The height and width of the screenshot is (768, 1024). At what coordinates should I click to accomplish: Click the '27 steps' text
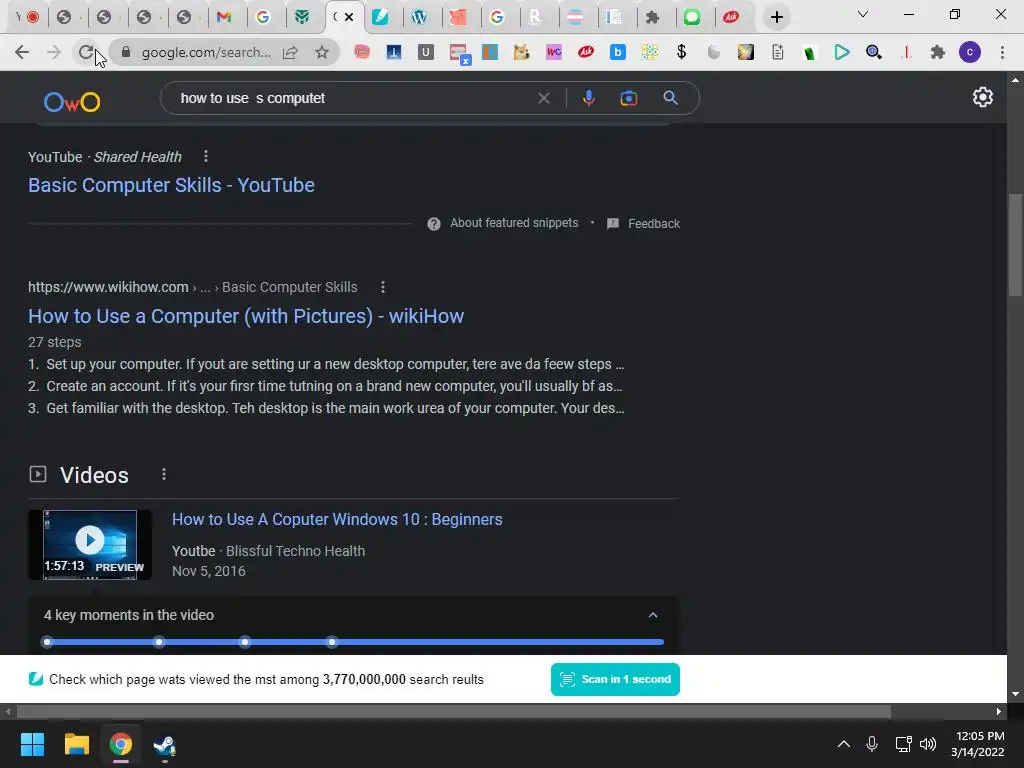pyautogui.click(x=55, y=342)
